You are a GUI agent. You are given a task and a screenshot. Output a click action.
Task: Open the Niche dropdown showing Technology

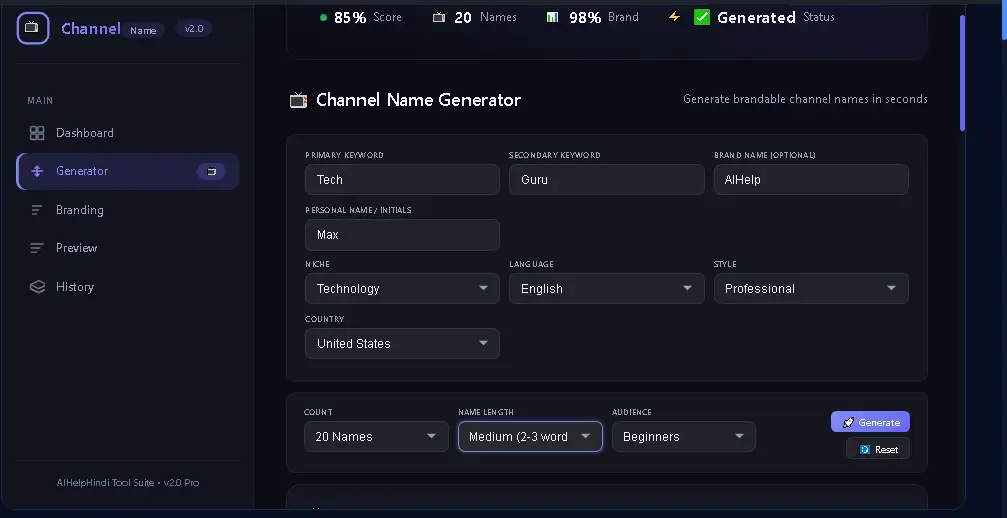402,288
